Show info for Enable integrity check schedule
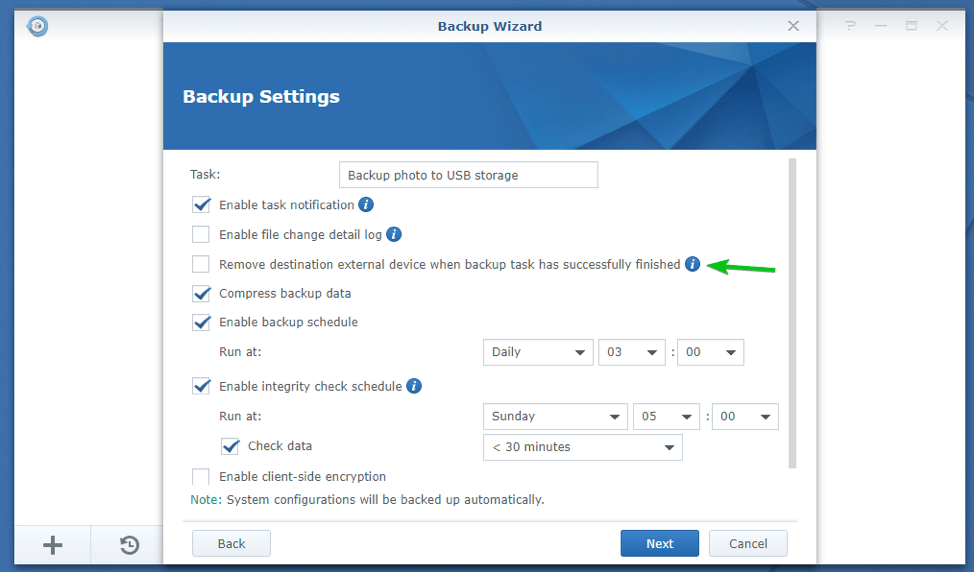974x572 pixels. tap(414, 386)
